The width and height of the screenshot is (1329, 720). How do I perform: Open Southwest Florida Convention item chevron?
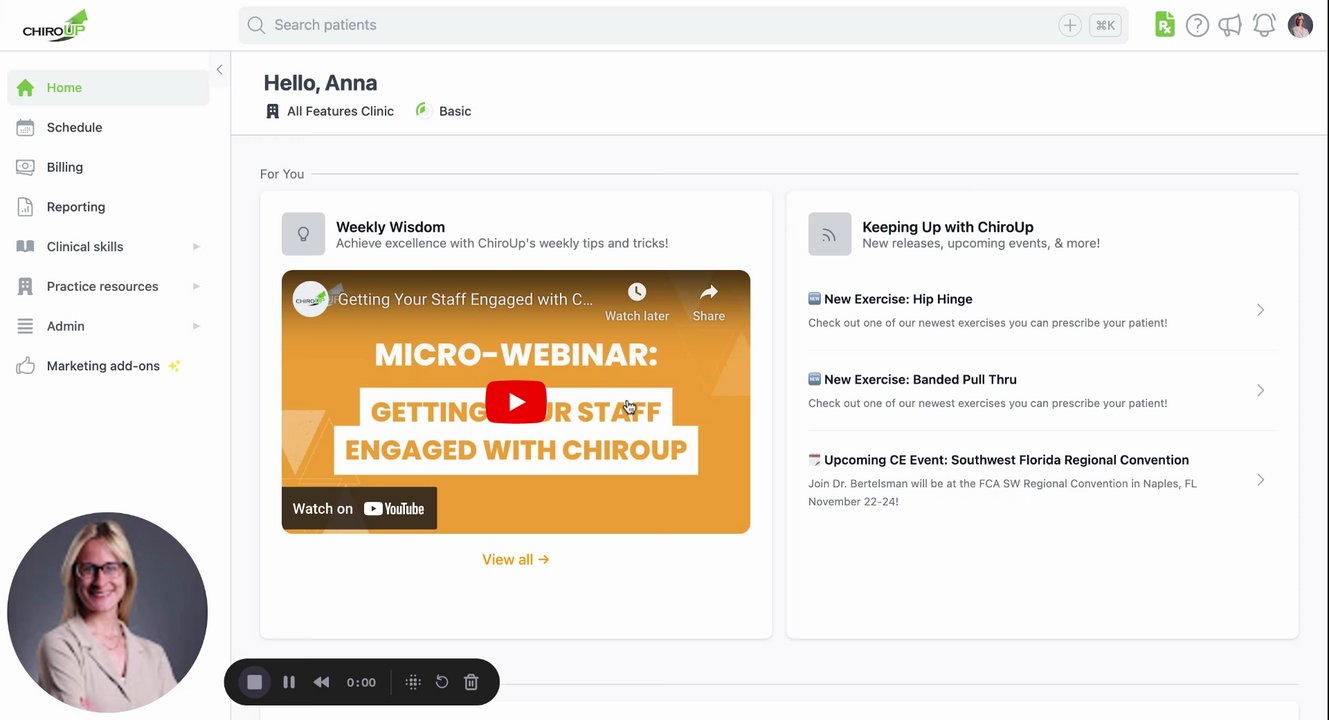(1260, 480)
